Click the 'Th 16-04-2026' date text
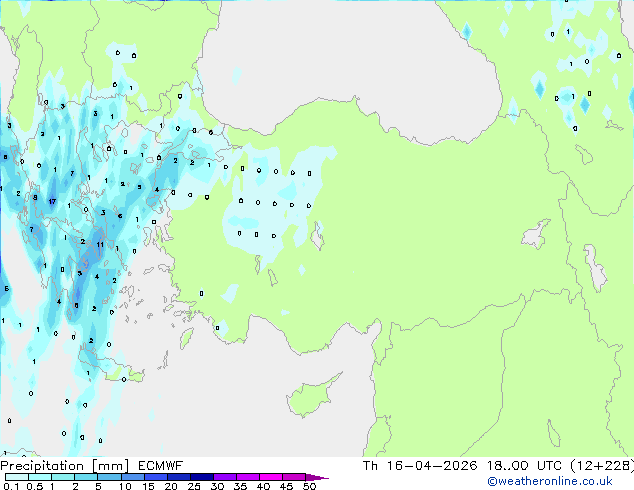This screenshot has width=634, height=490. point(420,466)
